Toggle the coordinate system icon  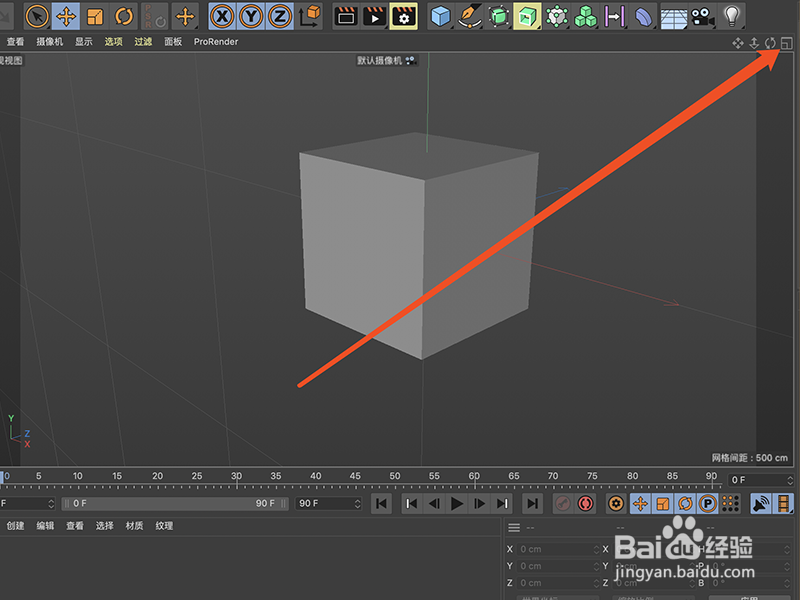(309, 16)
